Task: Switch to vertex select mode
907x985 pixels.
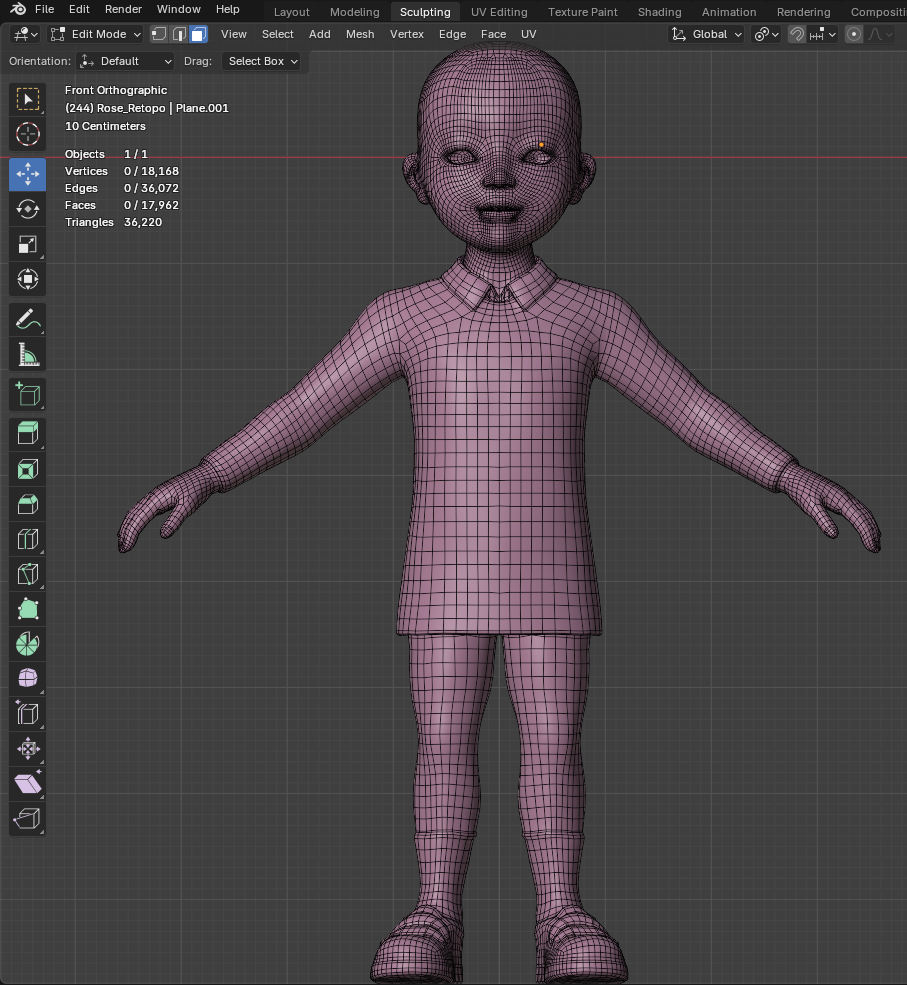Action: click(159, 34)
